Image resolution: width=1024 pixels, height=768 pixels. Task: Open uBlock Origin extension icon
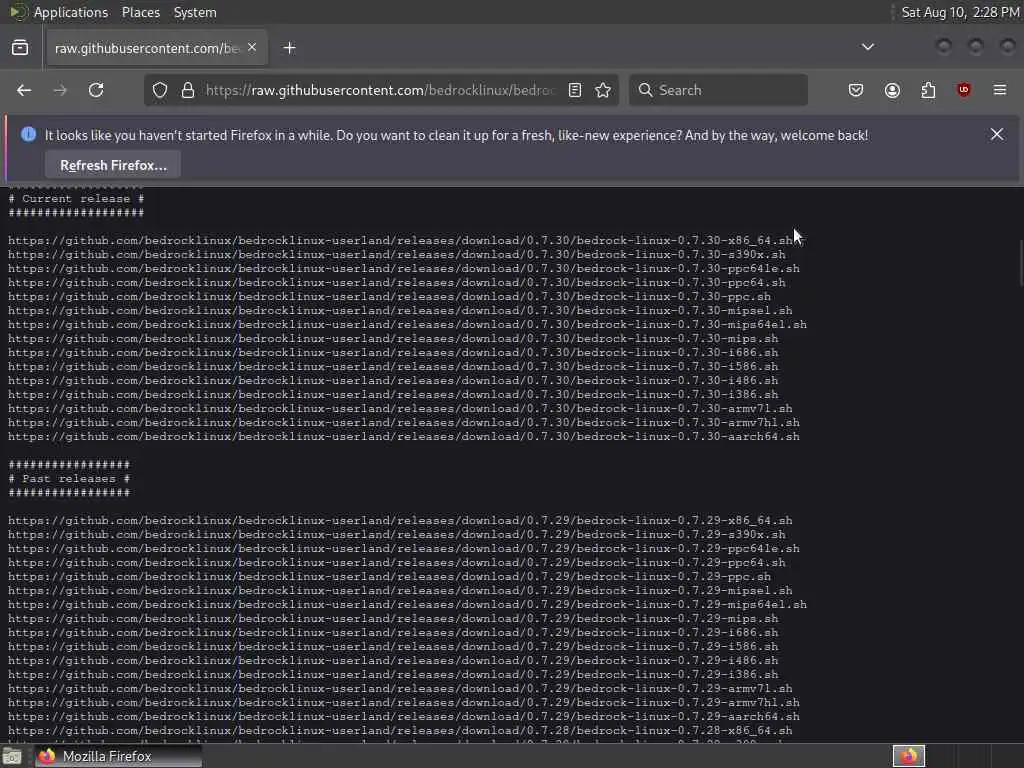point(964,89)
